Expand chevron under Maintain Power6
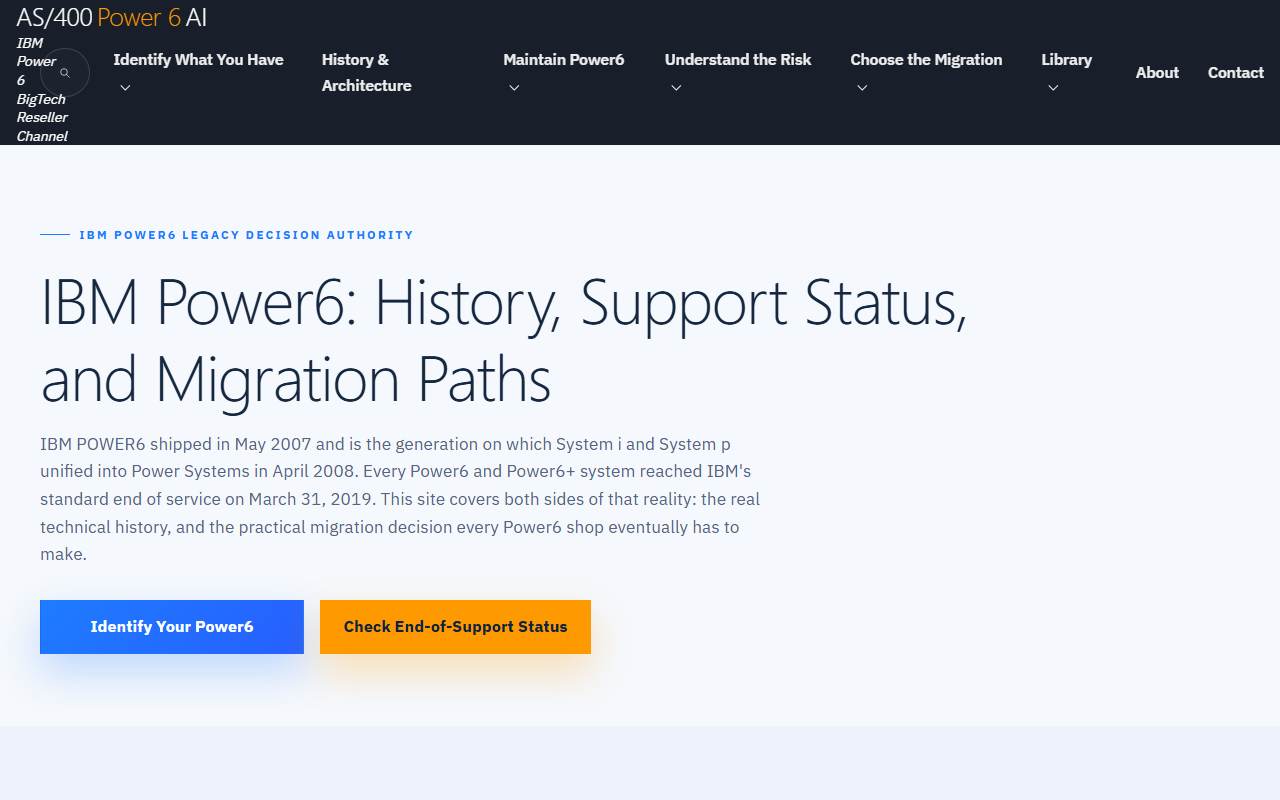The height and width of the screenshot is (800, 1280). [x=514, y=88]
